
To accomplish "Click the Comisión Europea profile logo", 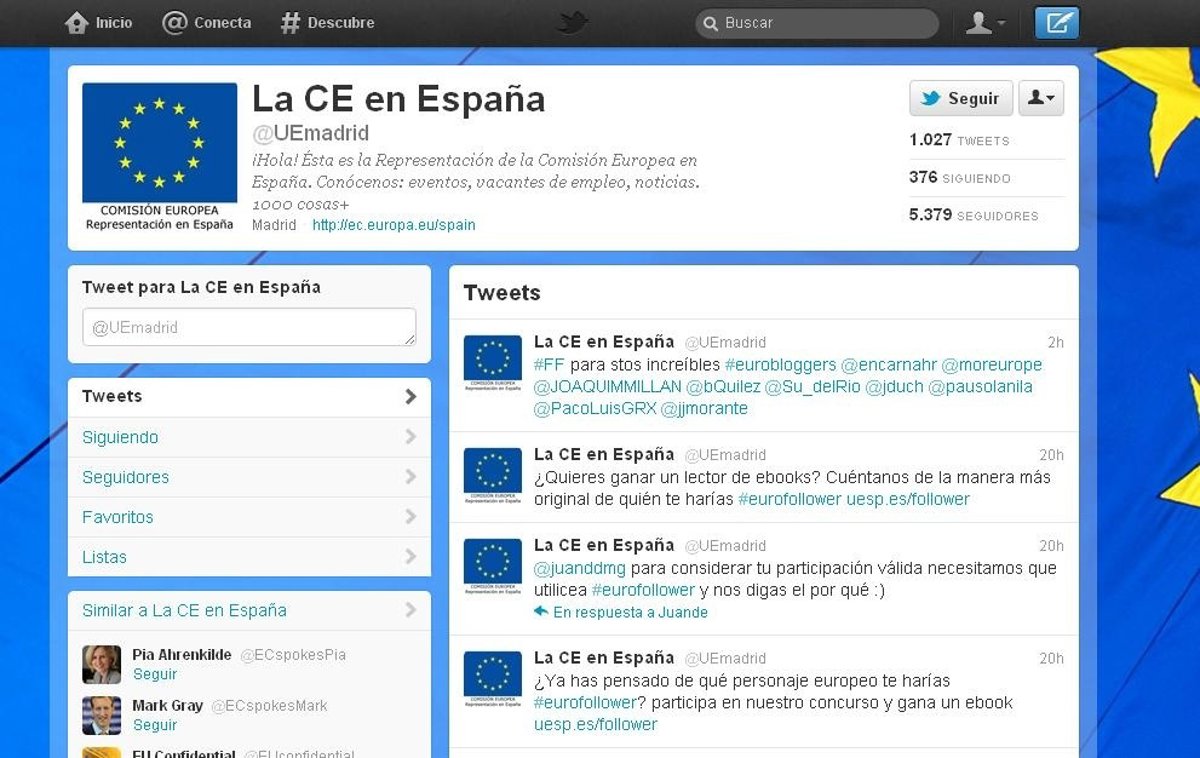I will (x=159, y=157).
